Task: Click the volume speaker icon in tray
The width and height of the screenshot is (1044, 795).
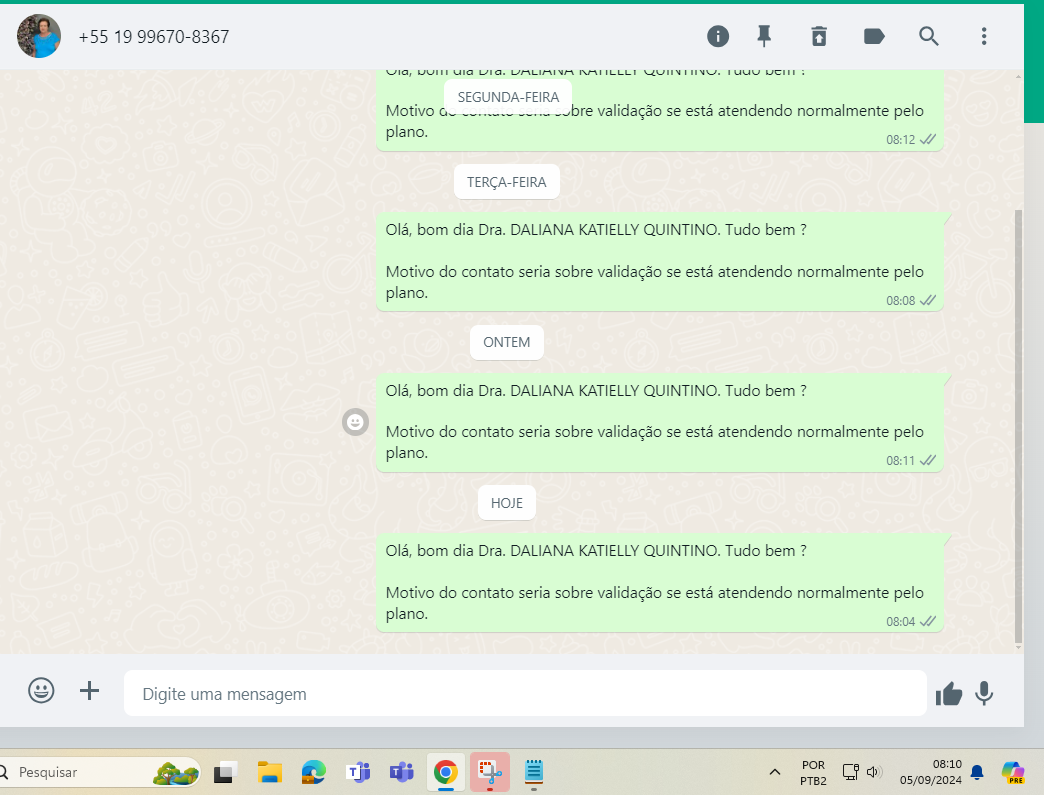Action: [874, 772]
